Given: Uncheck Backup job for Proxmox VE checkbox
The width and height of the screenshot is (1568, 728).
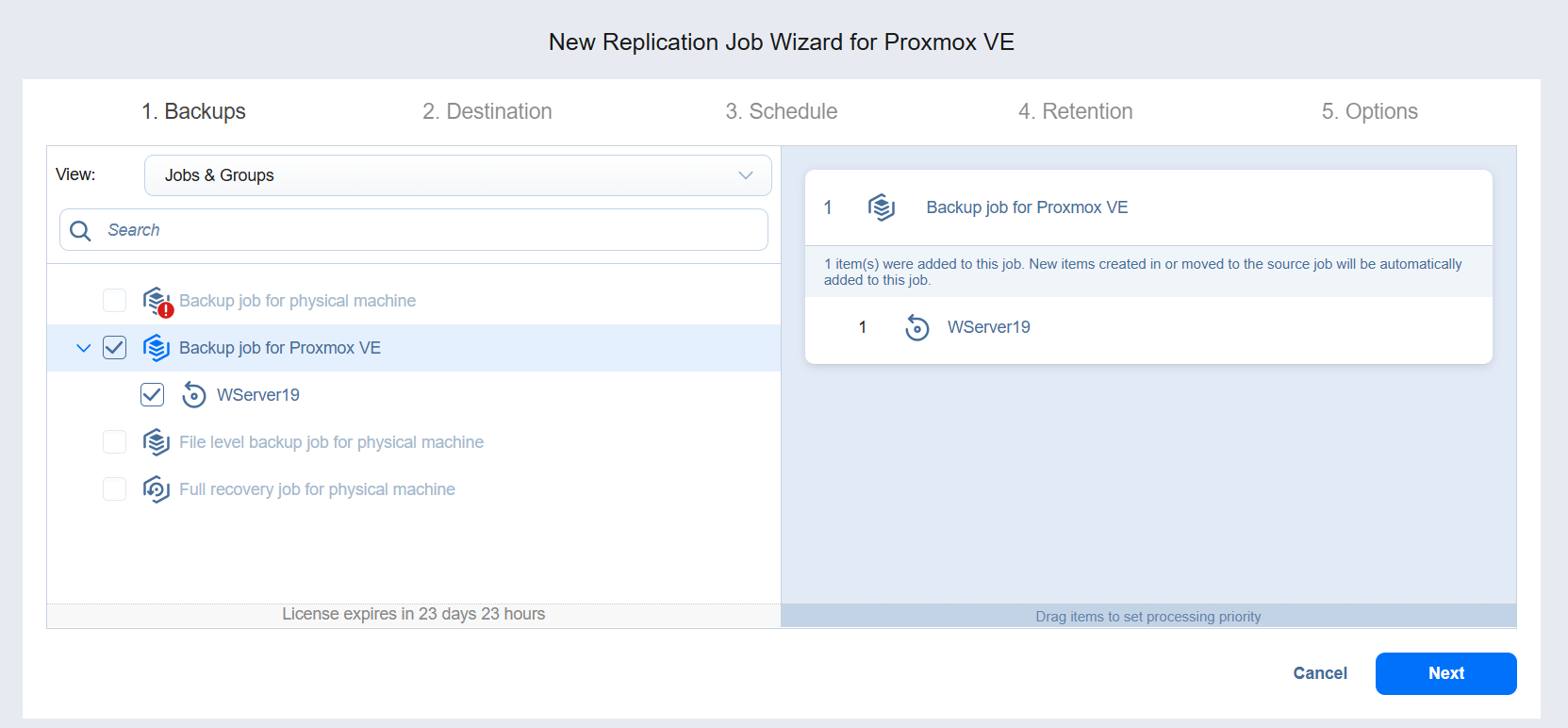Looking at the screenshot, I should [x=115, y=348].
